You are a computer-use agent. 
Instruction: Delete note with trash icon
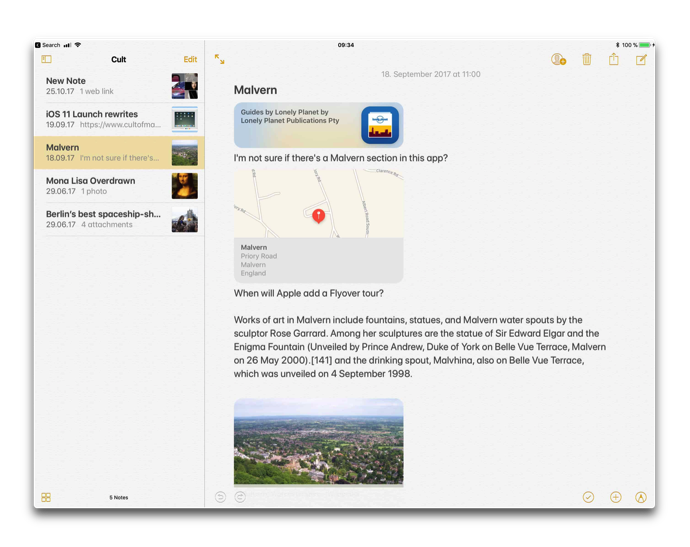[587, 59]
